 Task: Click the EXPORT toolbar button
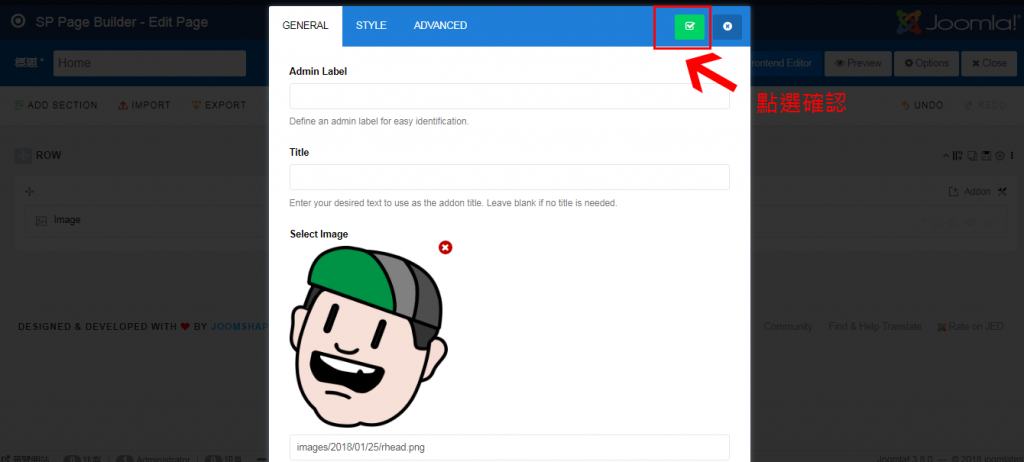[218, 105]
